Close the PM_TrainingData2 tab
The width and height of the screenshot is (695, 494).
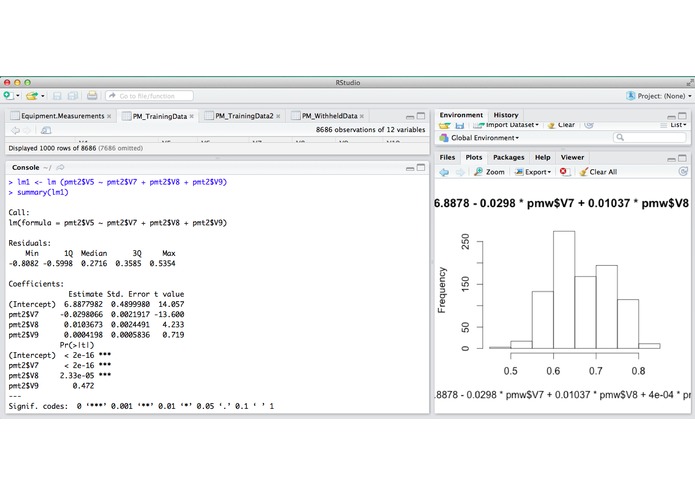[278, 116]
